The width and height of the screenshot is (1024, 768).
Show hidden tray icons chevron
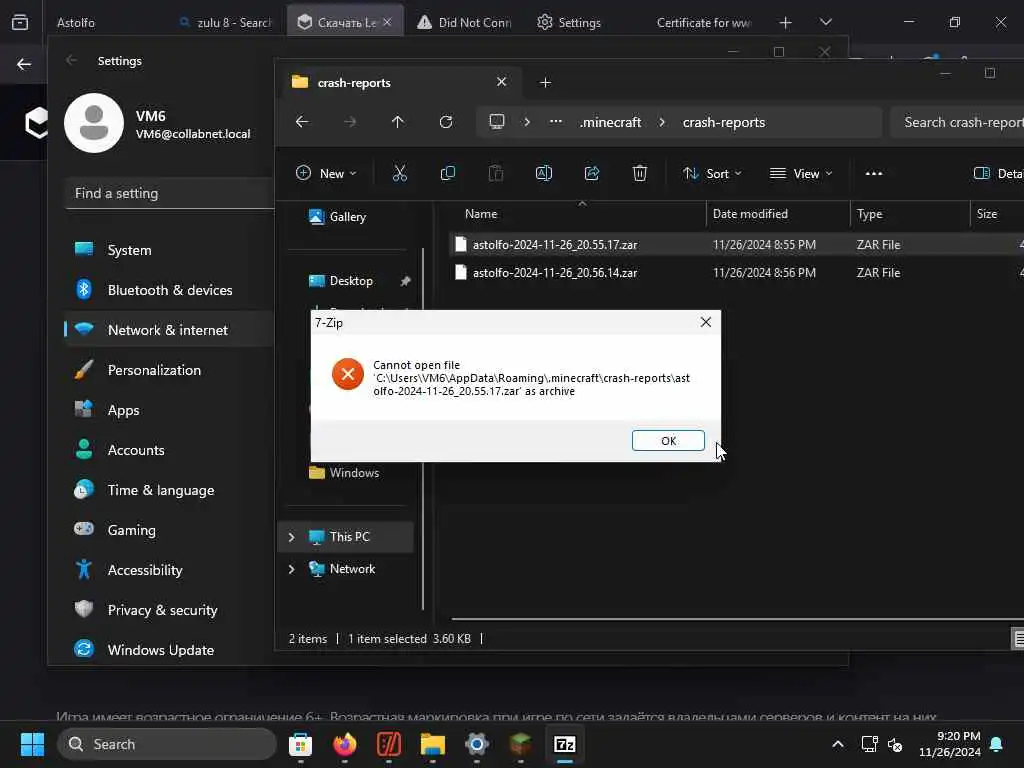tap(838, 744)
